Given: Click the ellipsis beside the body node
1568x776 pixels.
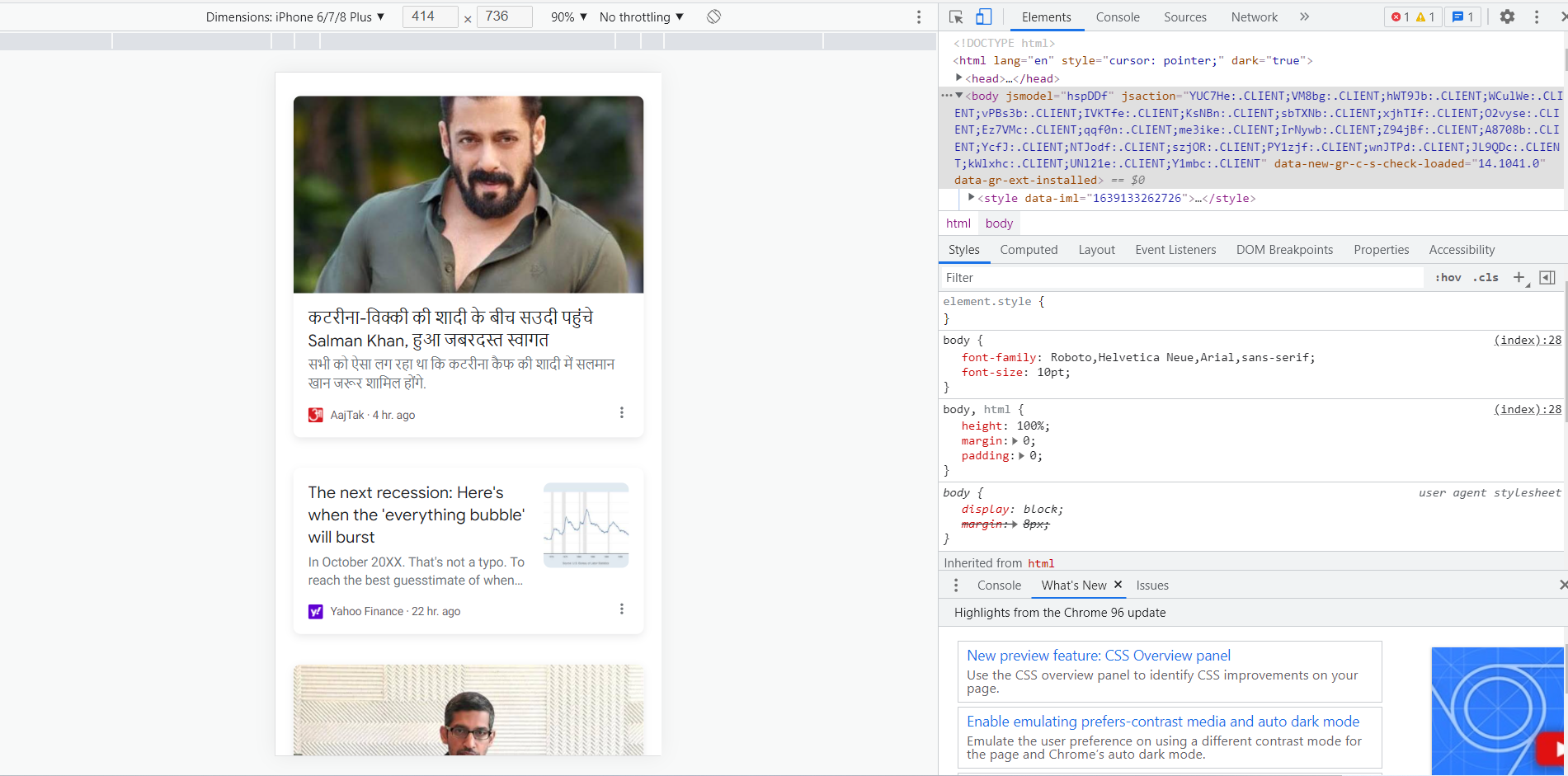Looking at the screenshot, I should pyautogui.click(x=946, y=96).
